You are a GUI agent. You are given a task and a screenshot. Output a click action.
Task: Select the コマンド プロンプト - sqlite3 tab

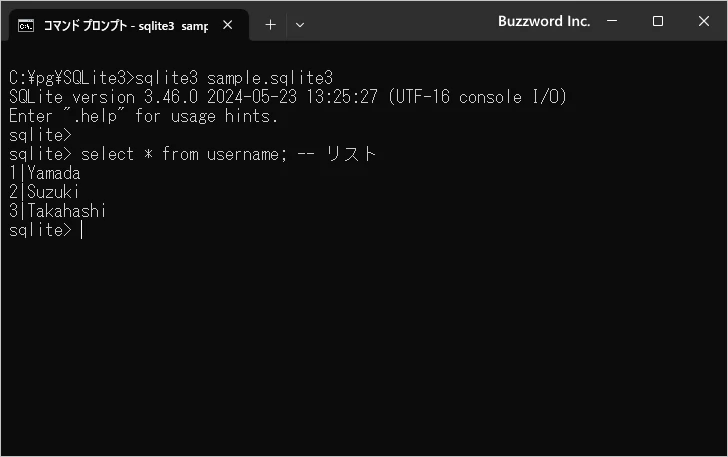tap(125, 24)
